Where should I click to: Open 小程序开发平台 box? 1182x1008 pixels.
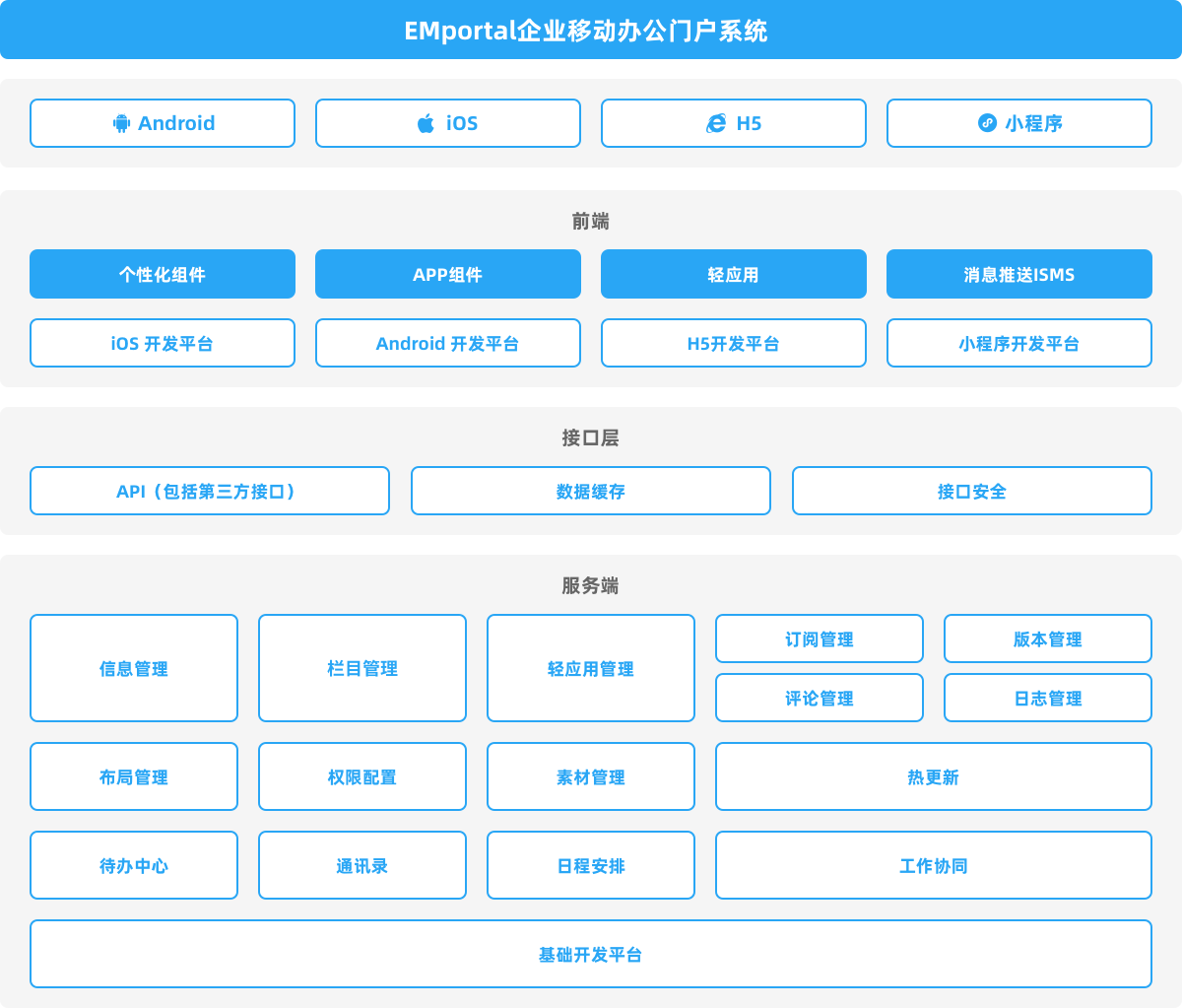click(1019, 343)
